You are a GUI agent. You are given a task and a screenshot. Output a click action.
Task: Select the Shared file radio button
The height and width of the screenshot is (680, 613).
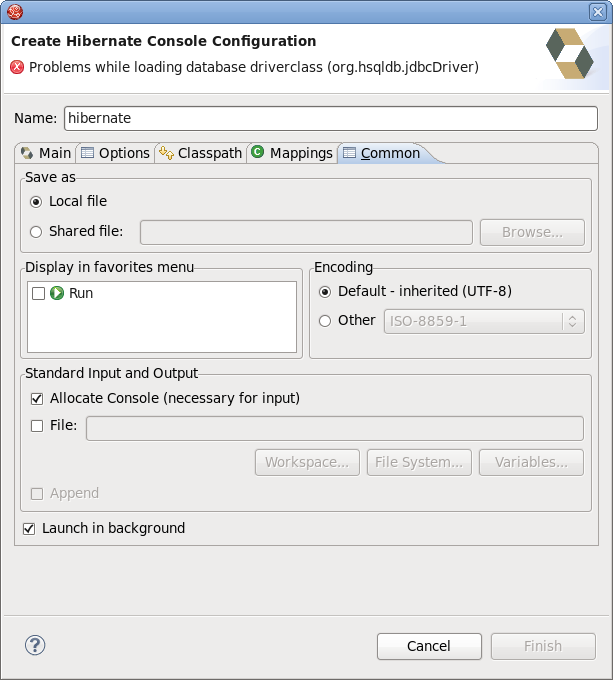[x=37, y=231]
